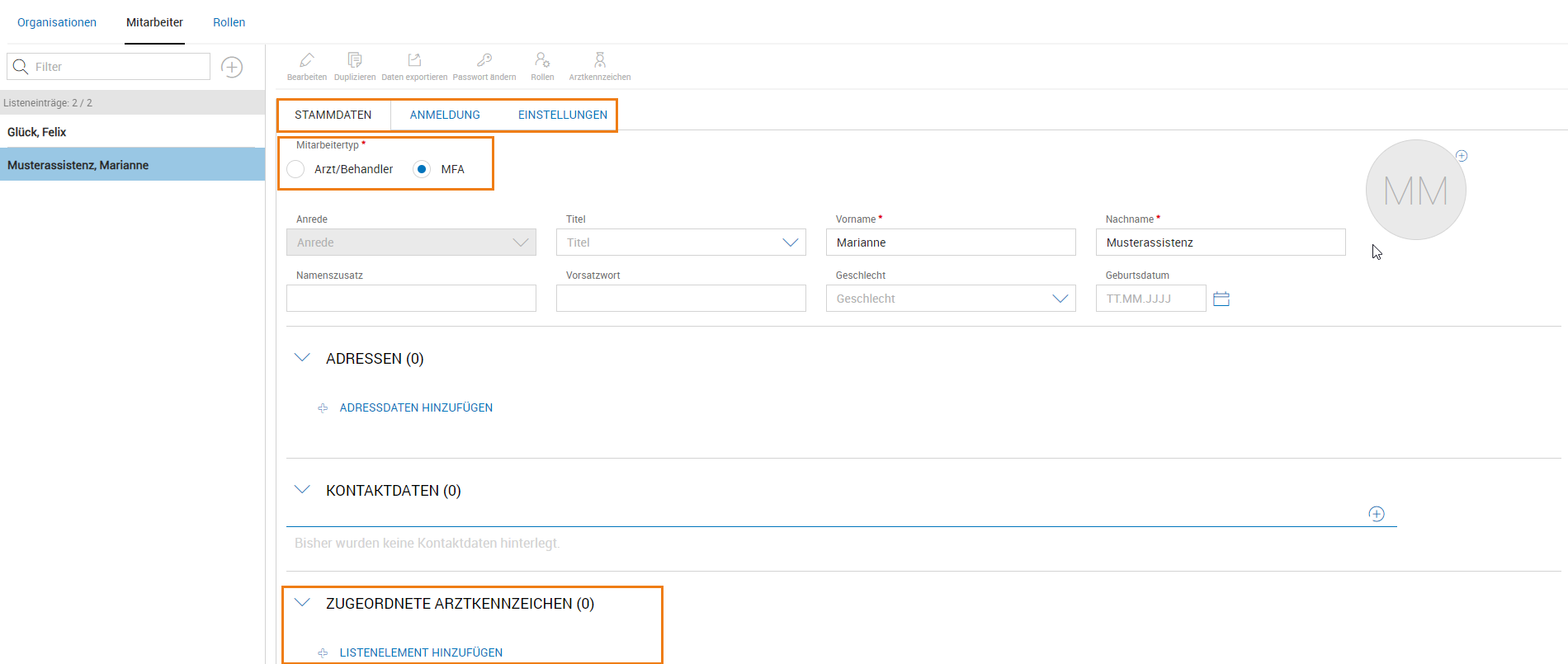Click the Bearbeiten pencil icon

coord(307,60)
